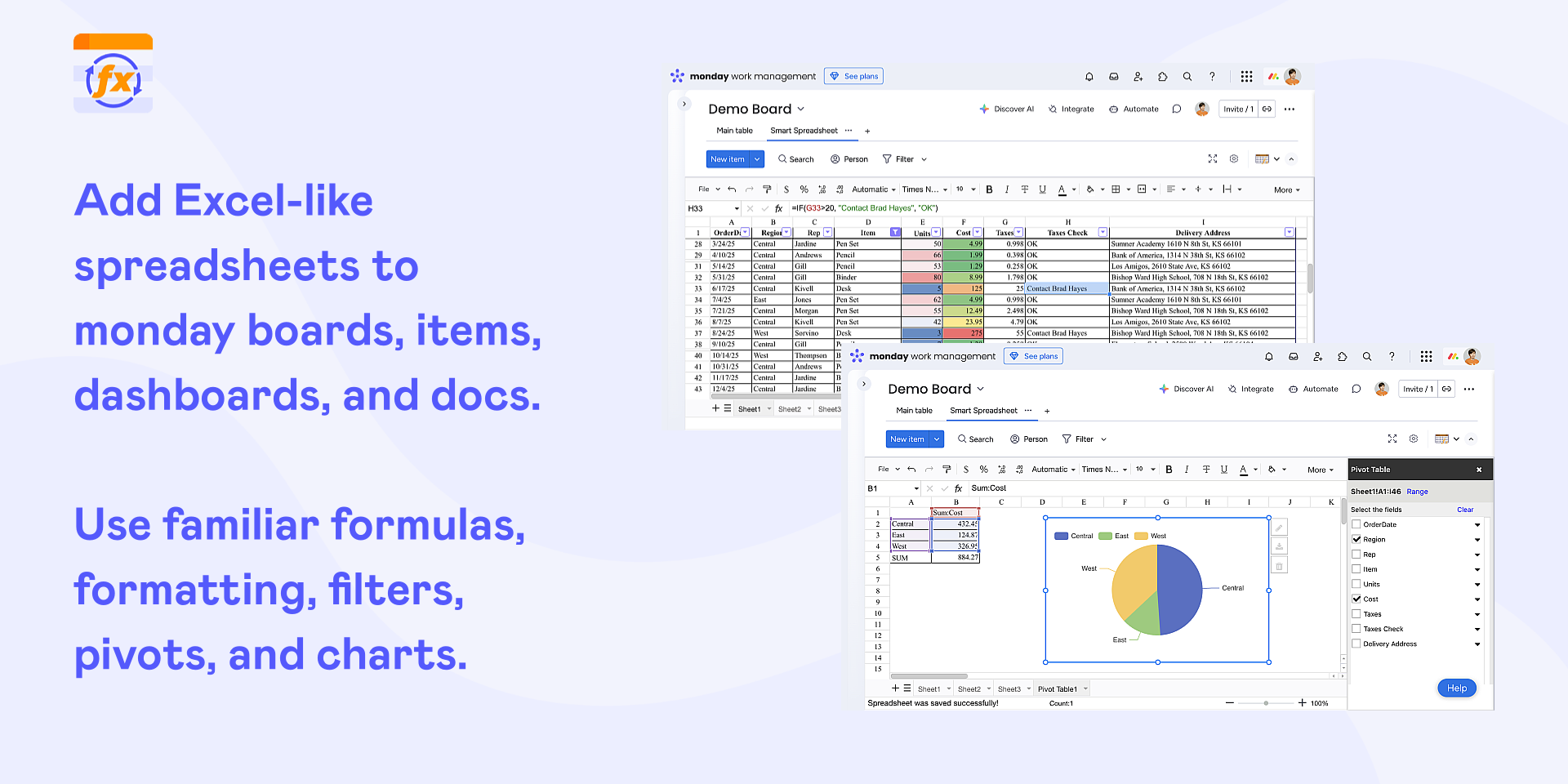Click Clear link in Pivot Table panel

tap(1465, 510)
